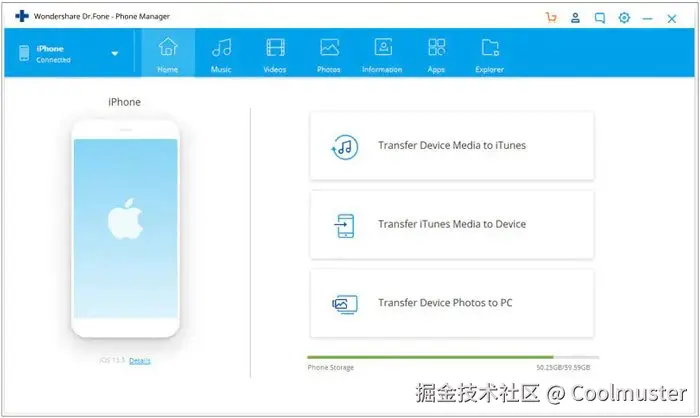700x418 pixels.
Task: Minimize the Dr.Fone window
Action: [x=647, y=19]
